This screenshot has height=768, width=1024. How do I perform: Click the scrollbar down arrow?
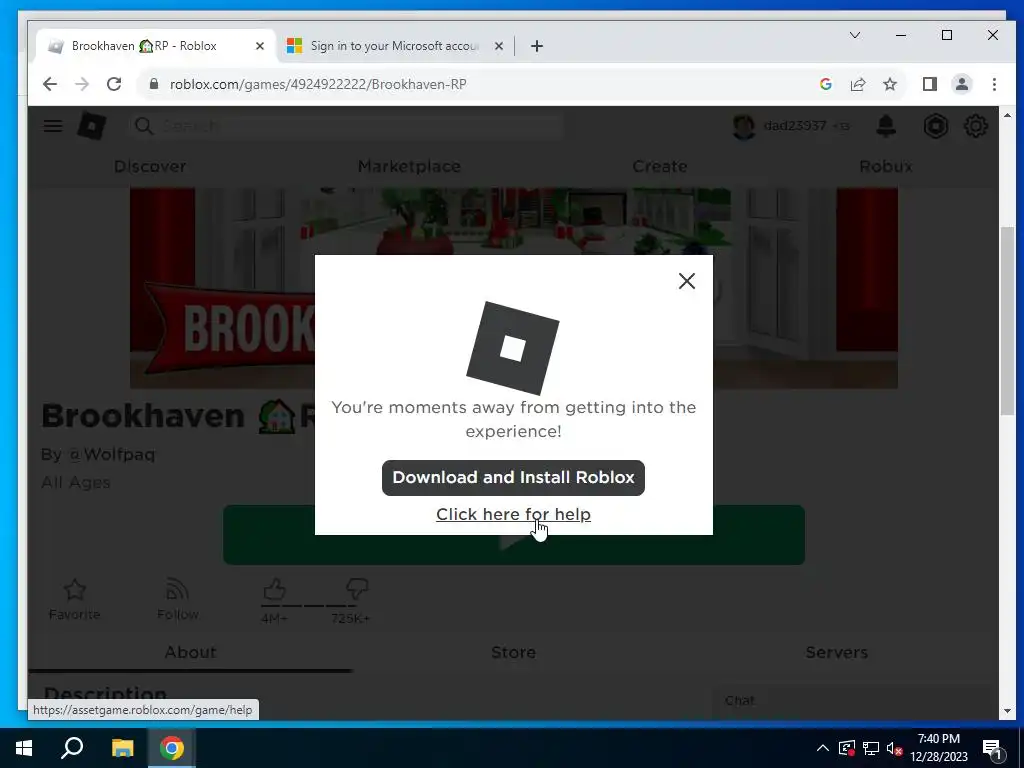1006,711
